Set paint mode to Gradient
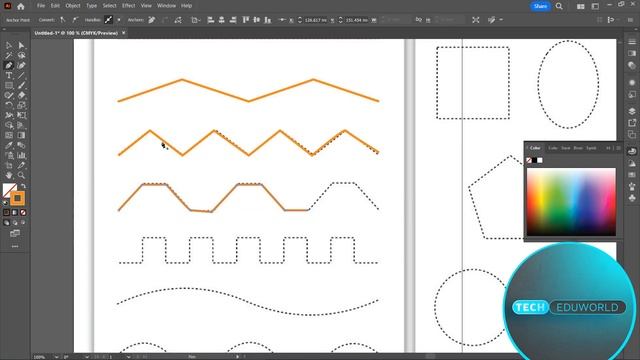This screenshot has height=360, width=640. 15,212
